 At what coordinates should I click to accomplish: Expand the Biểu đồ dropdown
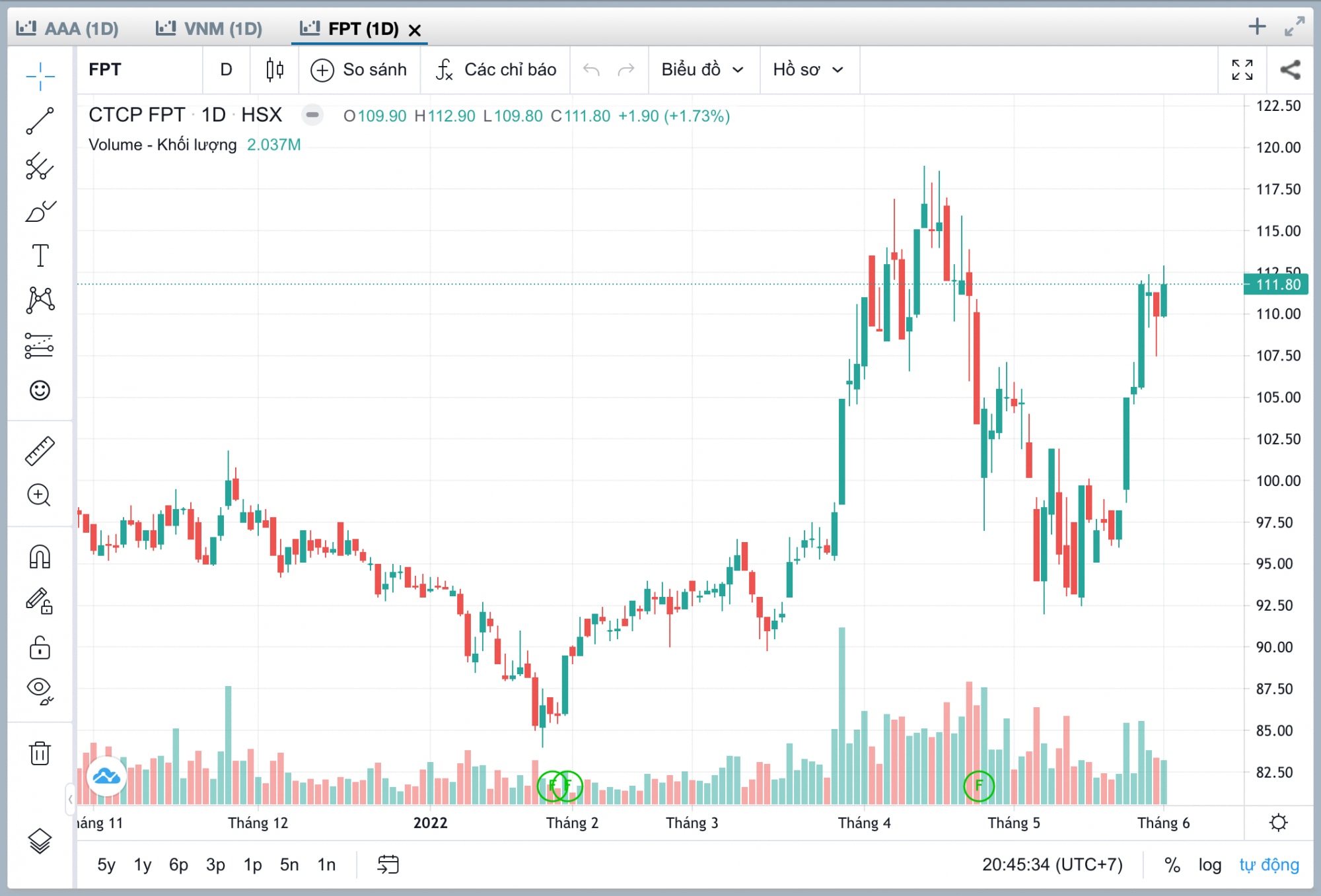pos(703,69)
